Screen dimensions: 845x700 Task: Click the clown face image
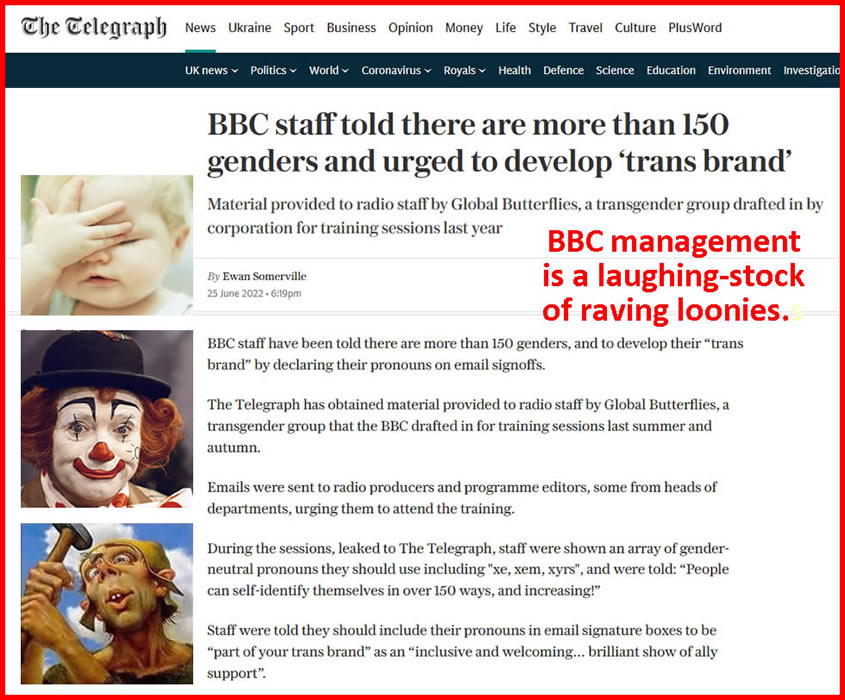click(x=107, y=419)
